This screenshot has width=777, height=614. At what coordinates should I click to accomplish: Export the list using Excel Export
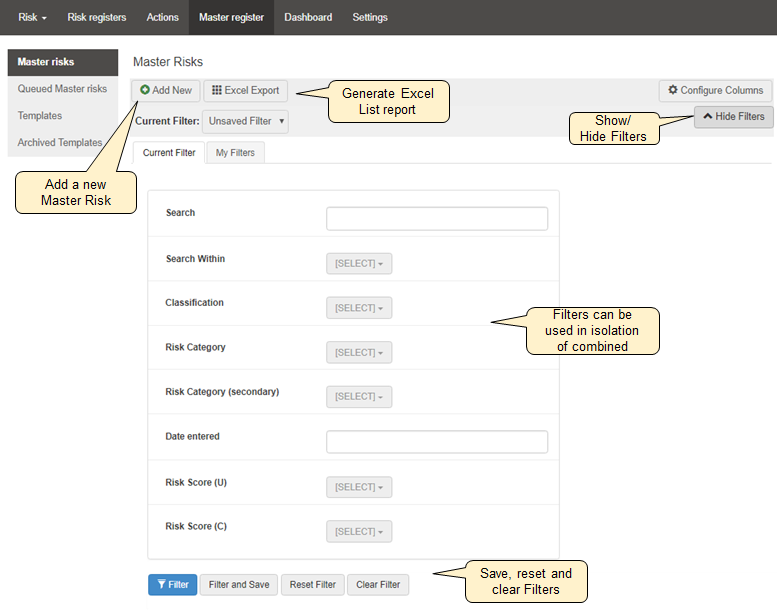click(x=246, y=90)
